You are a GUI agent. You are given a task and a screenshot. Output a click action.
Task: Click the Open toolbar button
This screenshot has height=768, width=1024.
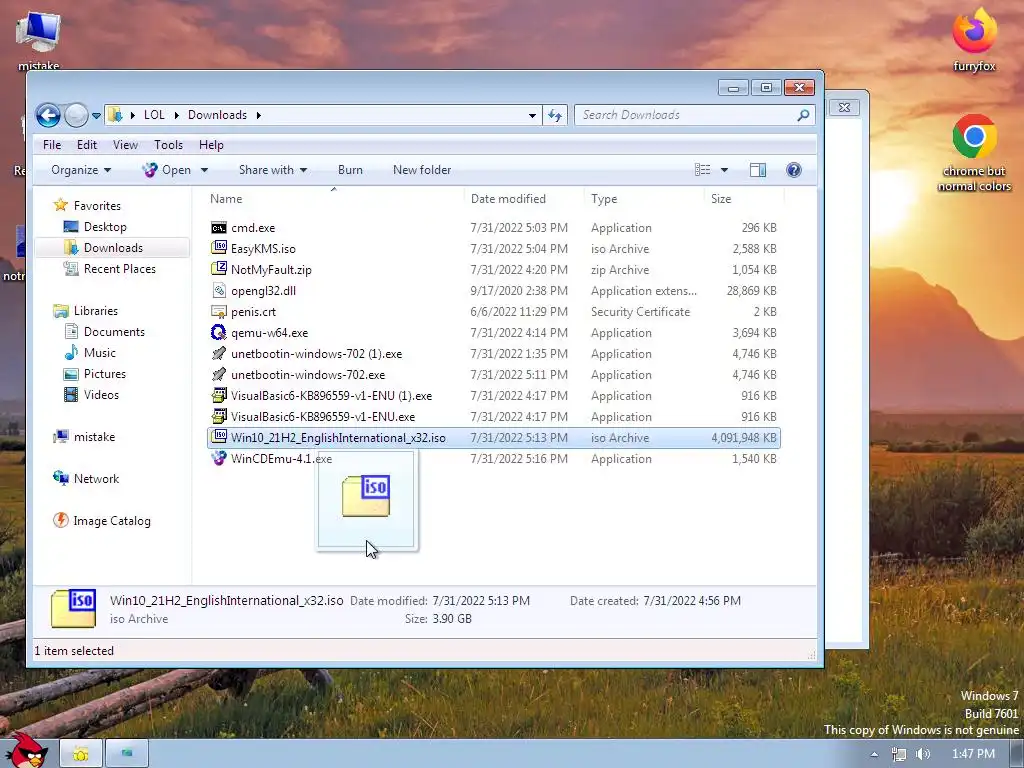167,170
